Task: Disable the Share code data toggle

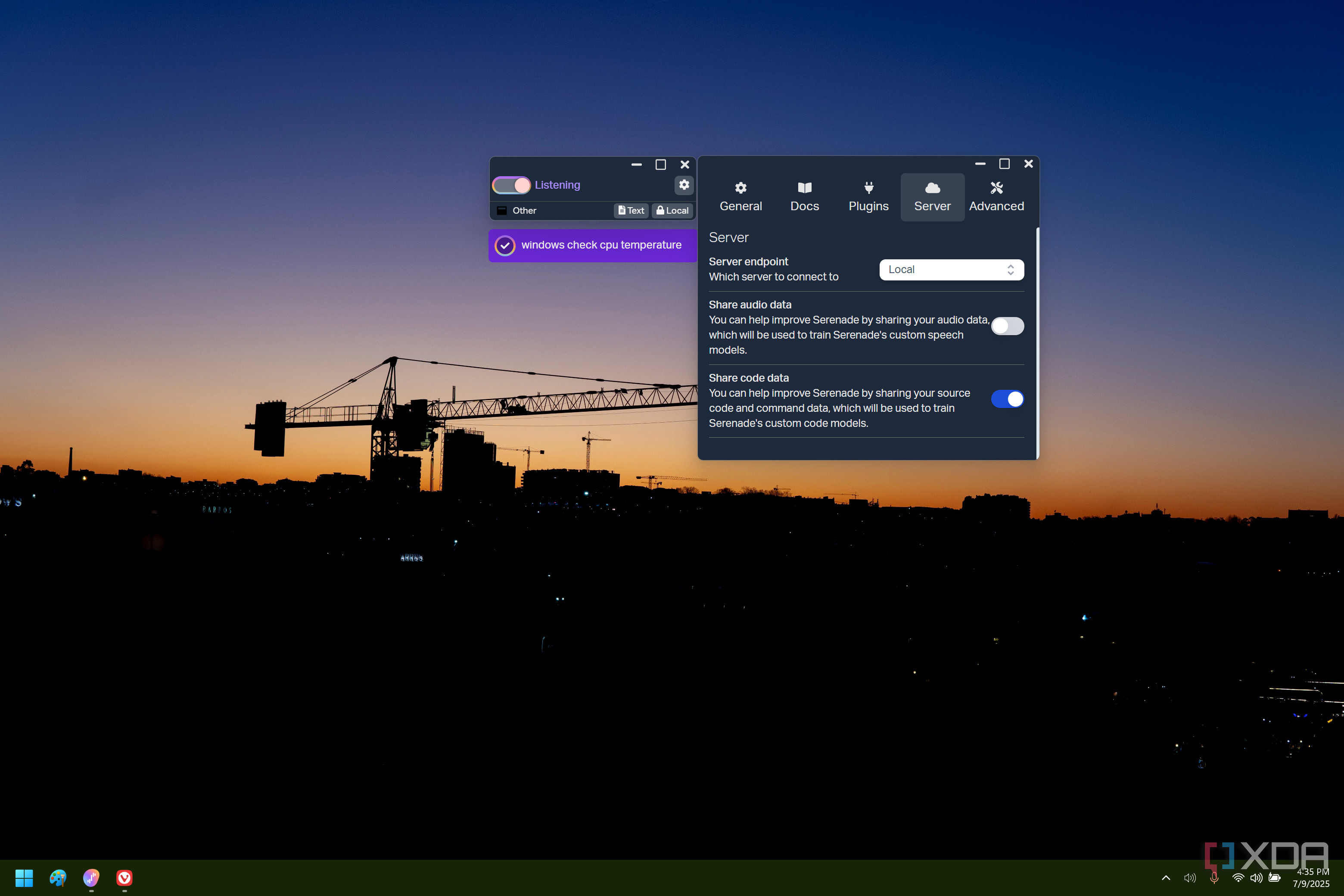Action: (x=1008, y=399)
